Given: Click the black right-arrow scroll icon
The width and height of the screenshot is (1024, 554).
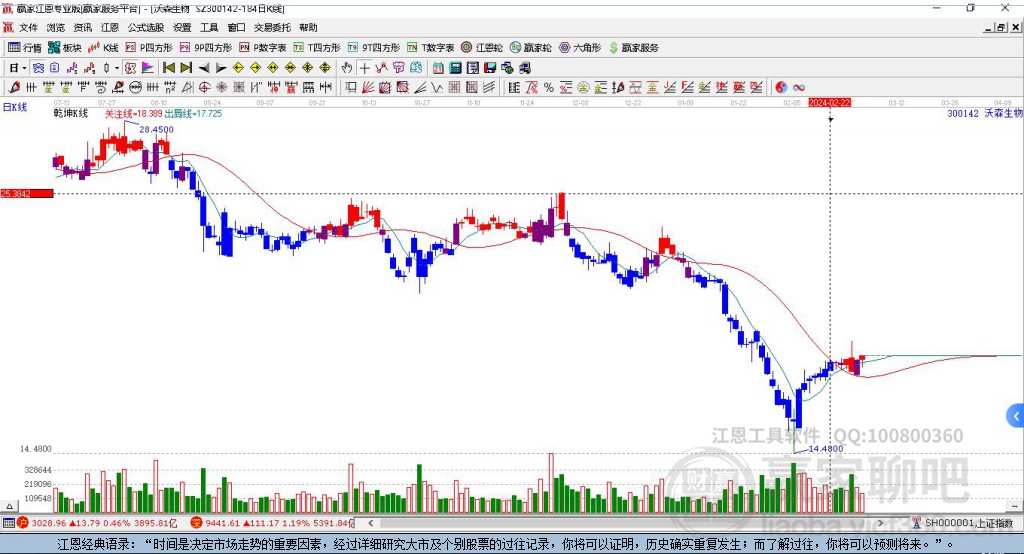Looking at the screenshot, I should 221,68.
